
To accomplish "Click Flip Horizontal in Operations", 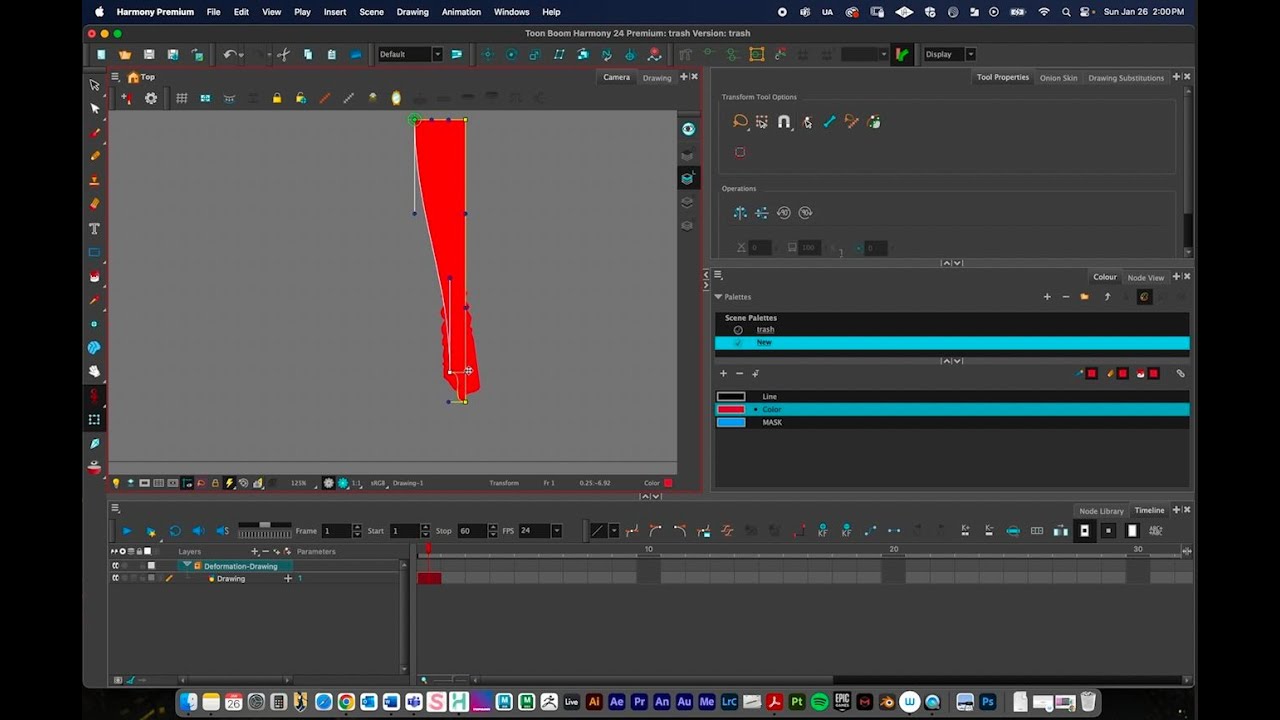I will pos(740,212).
